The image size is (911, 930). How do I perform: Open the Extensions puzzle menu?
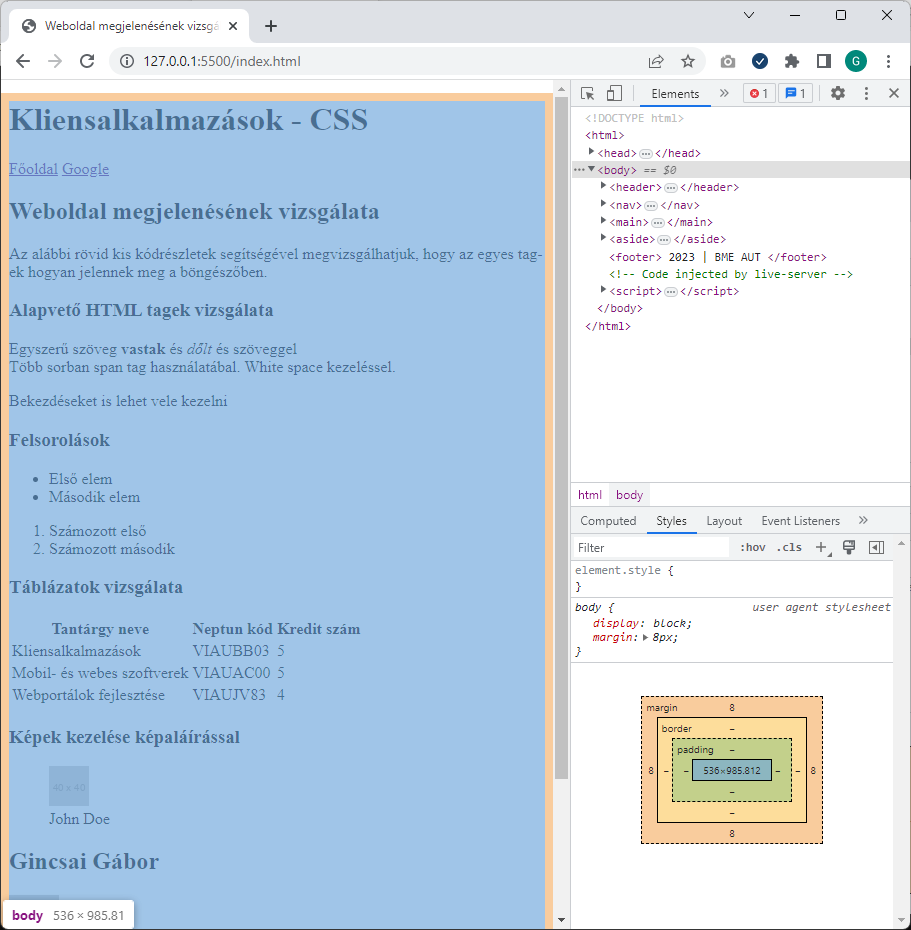pyautogui.click(x=792, y=61)
